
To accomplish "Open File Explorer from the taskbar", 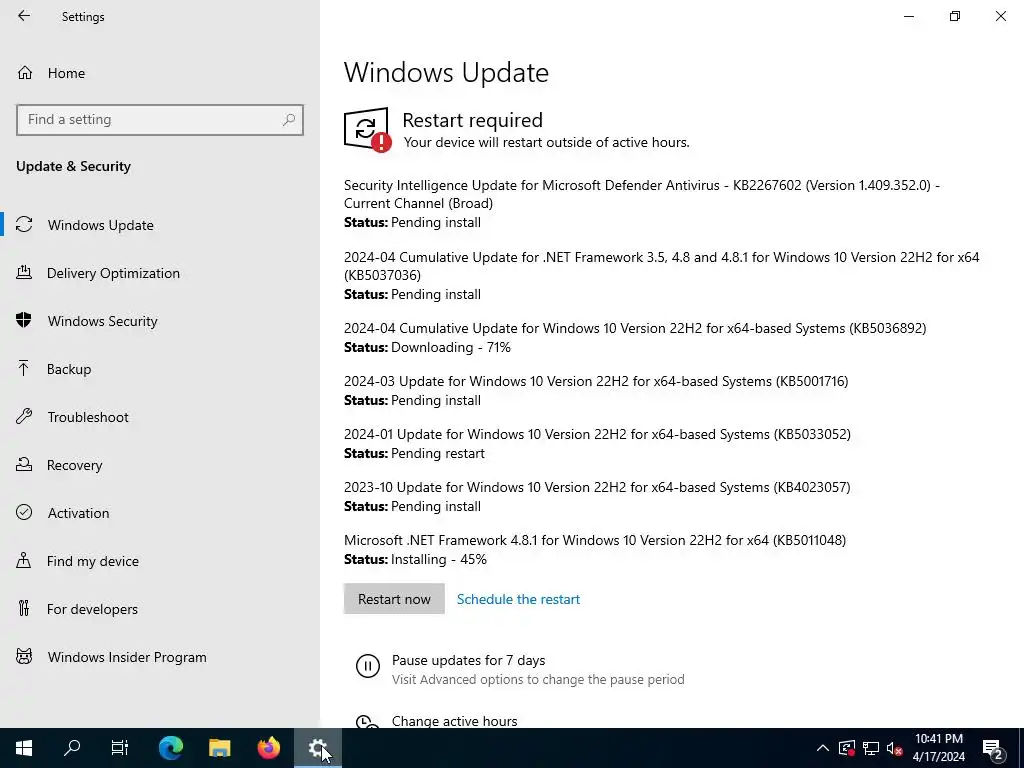I will 219,748.
